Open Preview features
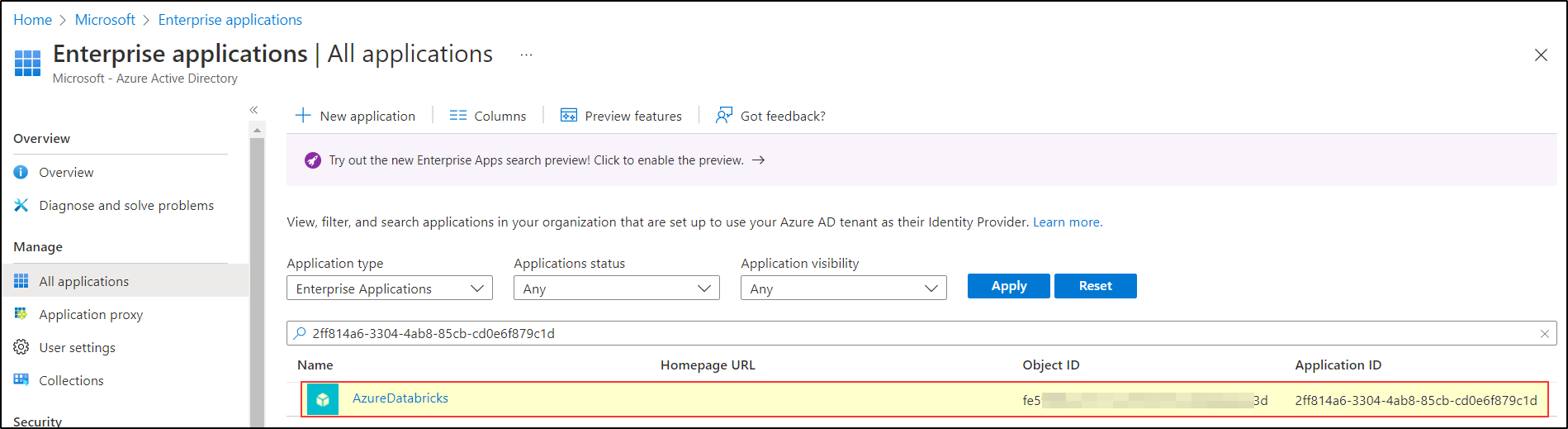Viewport: 1568px width, 429px height. pos(621,116)
